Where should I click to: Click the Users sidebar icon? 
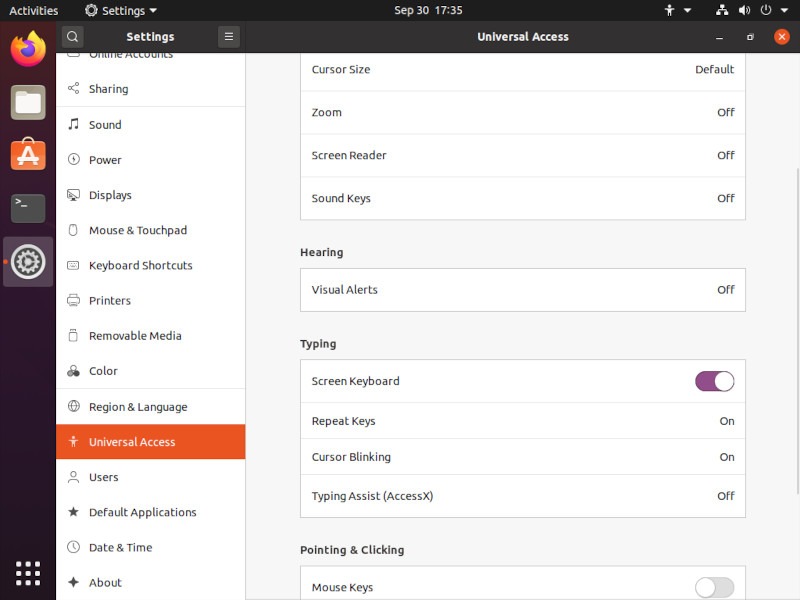71,477
